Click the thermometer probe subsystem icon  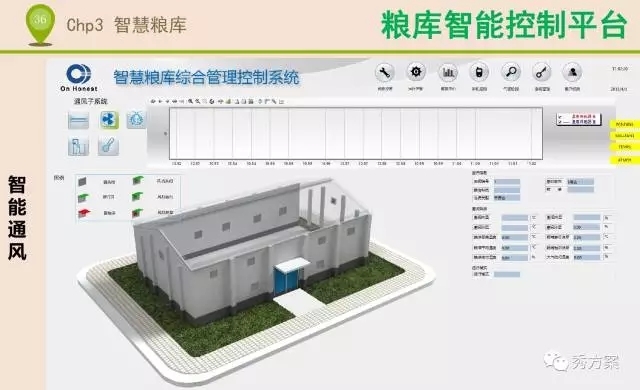(x=108, y=146)
